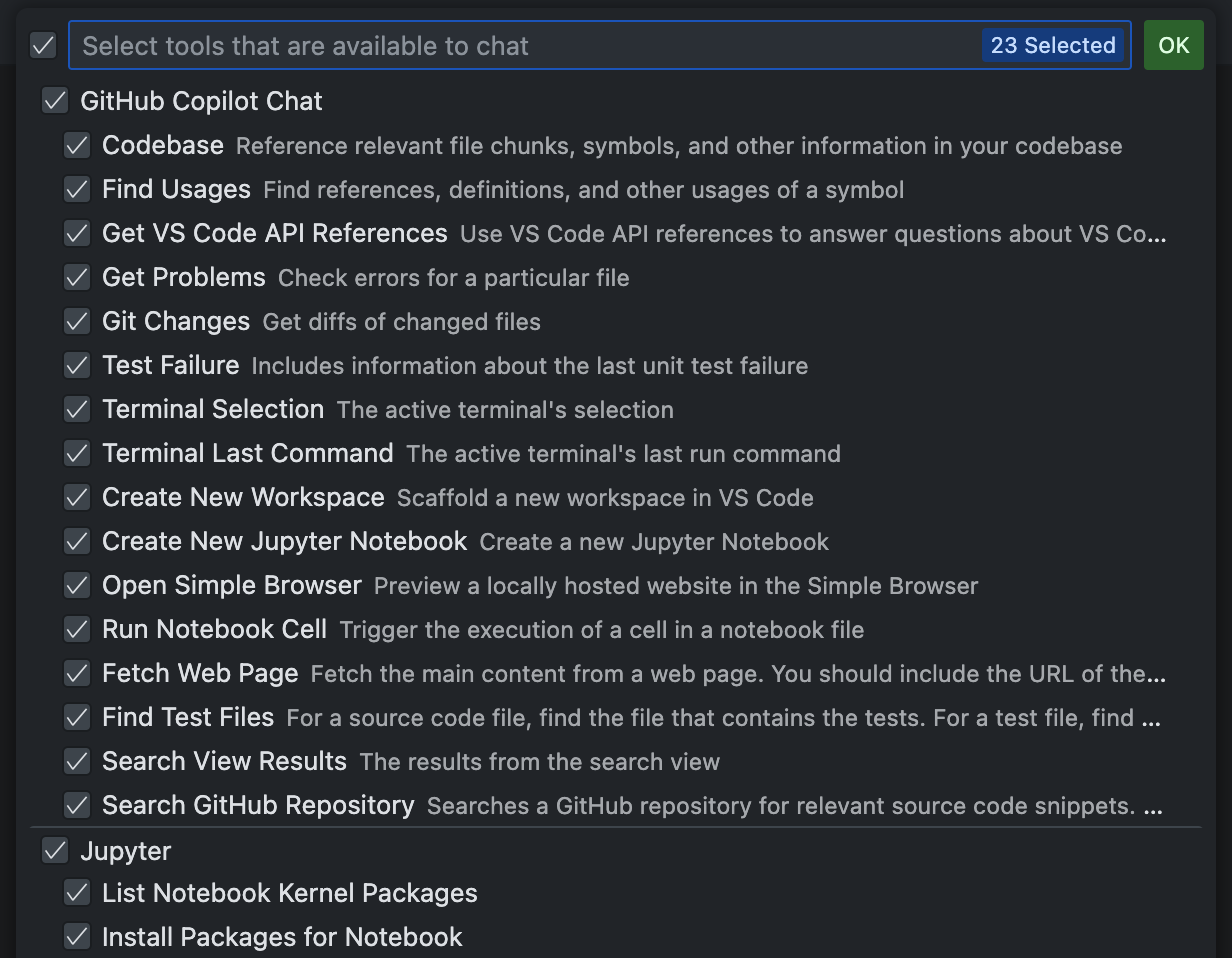Select 'Search GitHub Repository' label
This screenshot has height=958, width=1232.
[x=258, y=805]
